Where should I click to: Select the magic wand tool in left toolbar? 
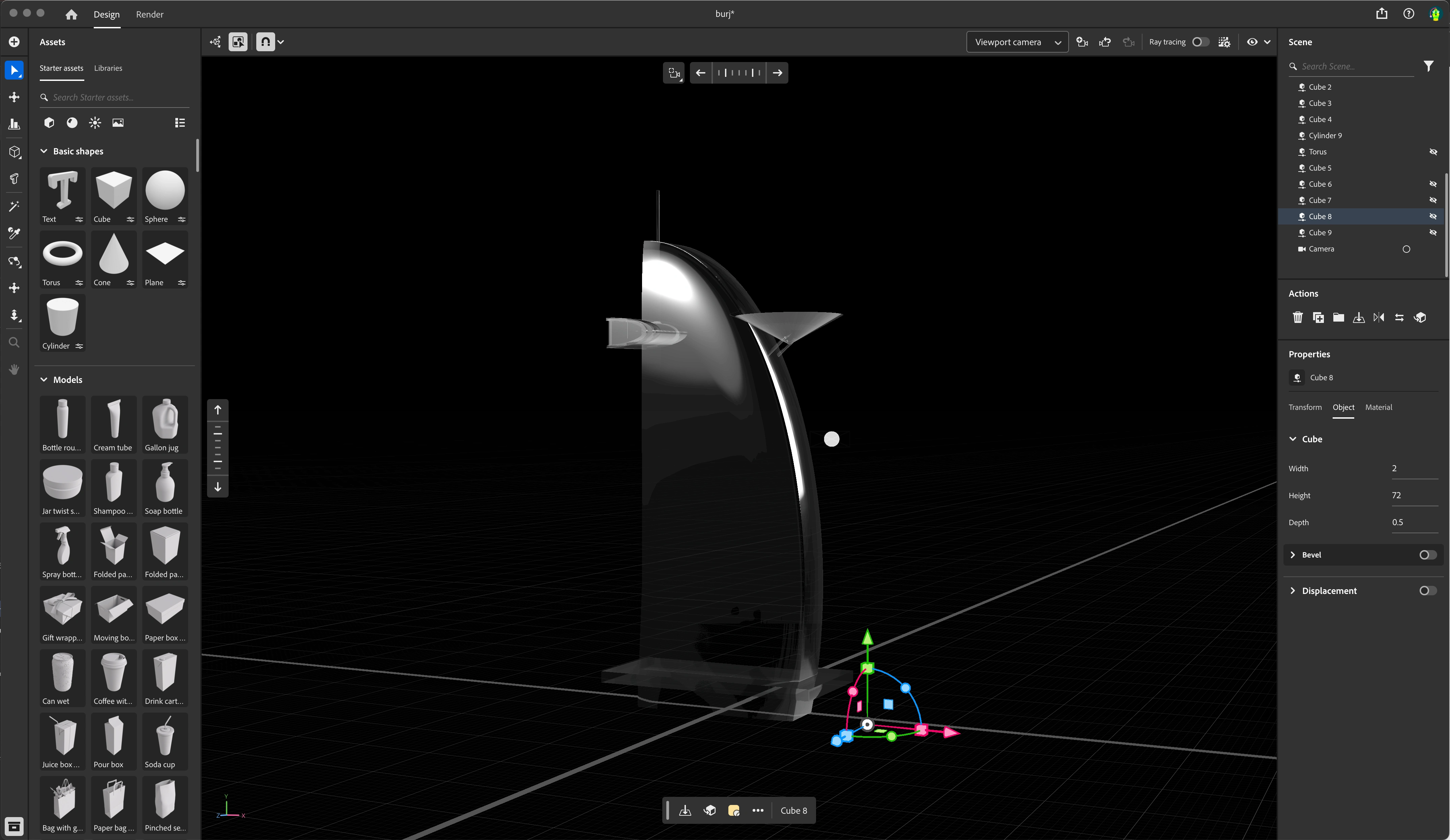14,206
